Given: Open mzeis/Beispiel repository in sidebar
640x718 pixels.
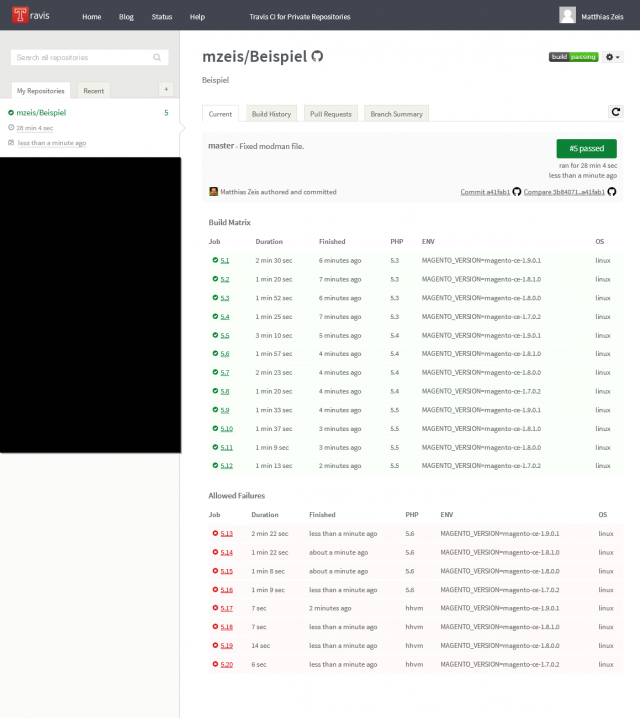Looking at the screenshot, I should (41, 113).
